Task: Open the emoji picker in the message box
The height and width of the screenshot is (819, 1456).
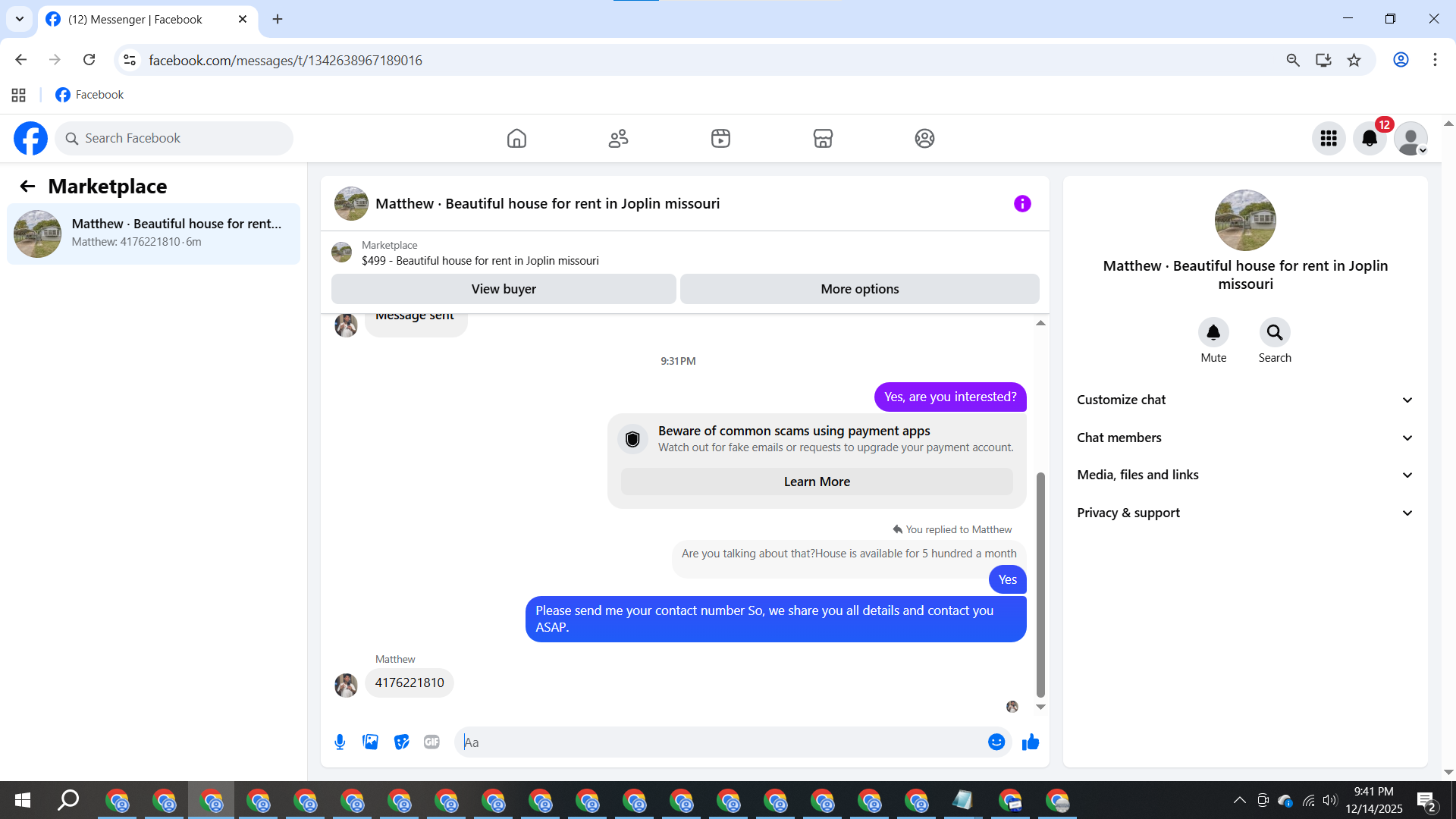Action: click(x=996, y=742)
